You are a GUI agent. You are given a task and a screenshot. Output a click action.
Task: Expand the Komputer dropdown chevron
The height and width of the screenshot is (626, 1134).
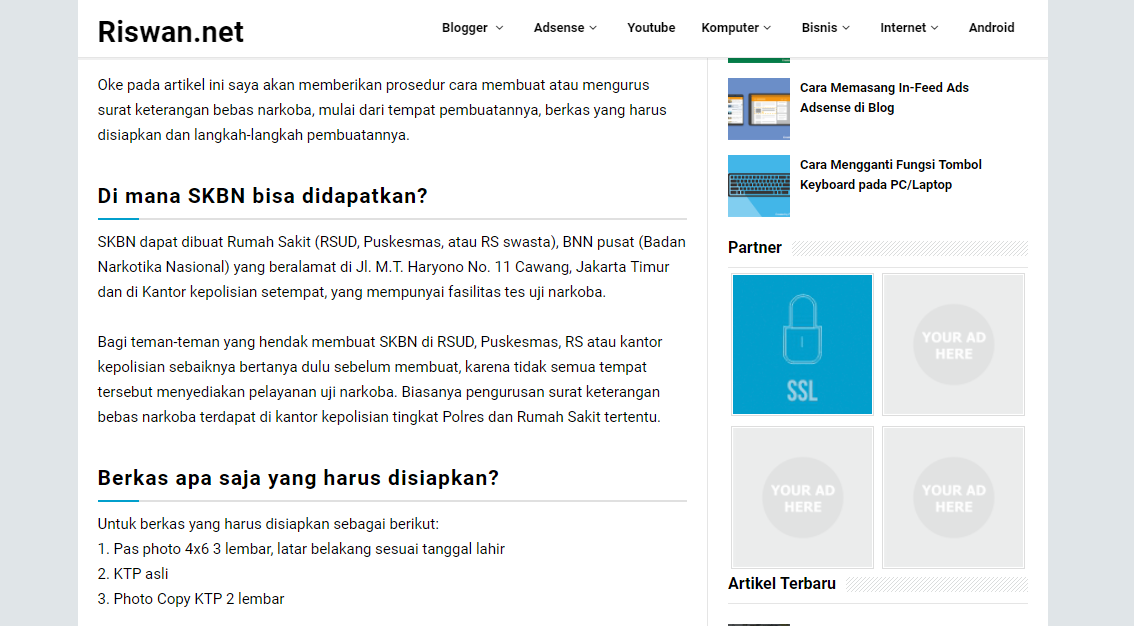[x=767, y=27]
